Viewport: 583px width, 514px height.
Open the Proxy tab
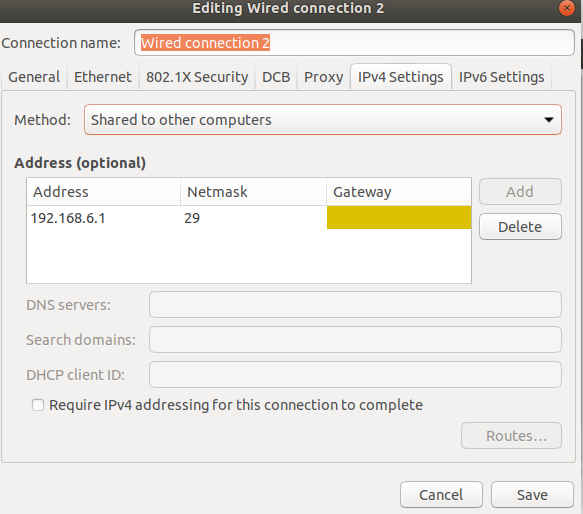pyautogui.click(x=323, y=77)
